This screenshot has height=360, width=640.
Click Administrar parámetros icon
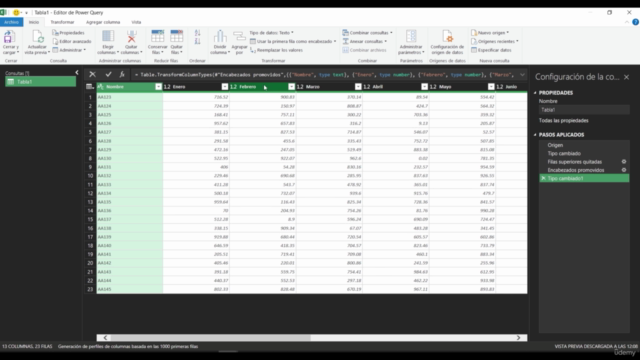[411, 36]
